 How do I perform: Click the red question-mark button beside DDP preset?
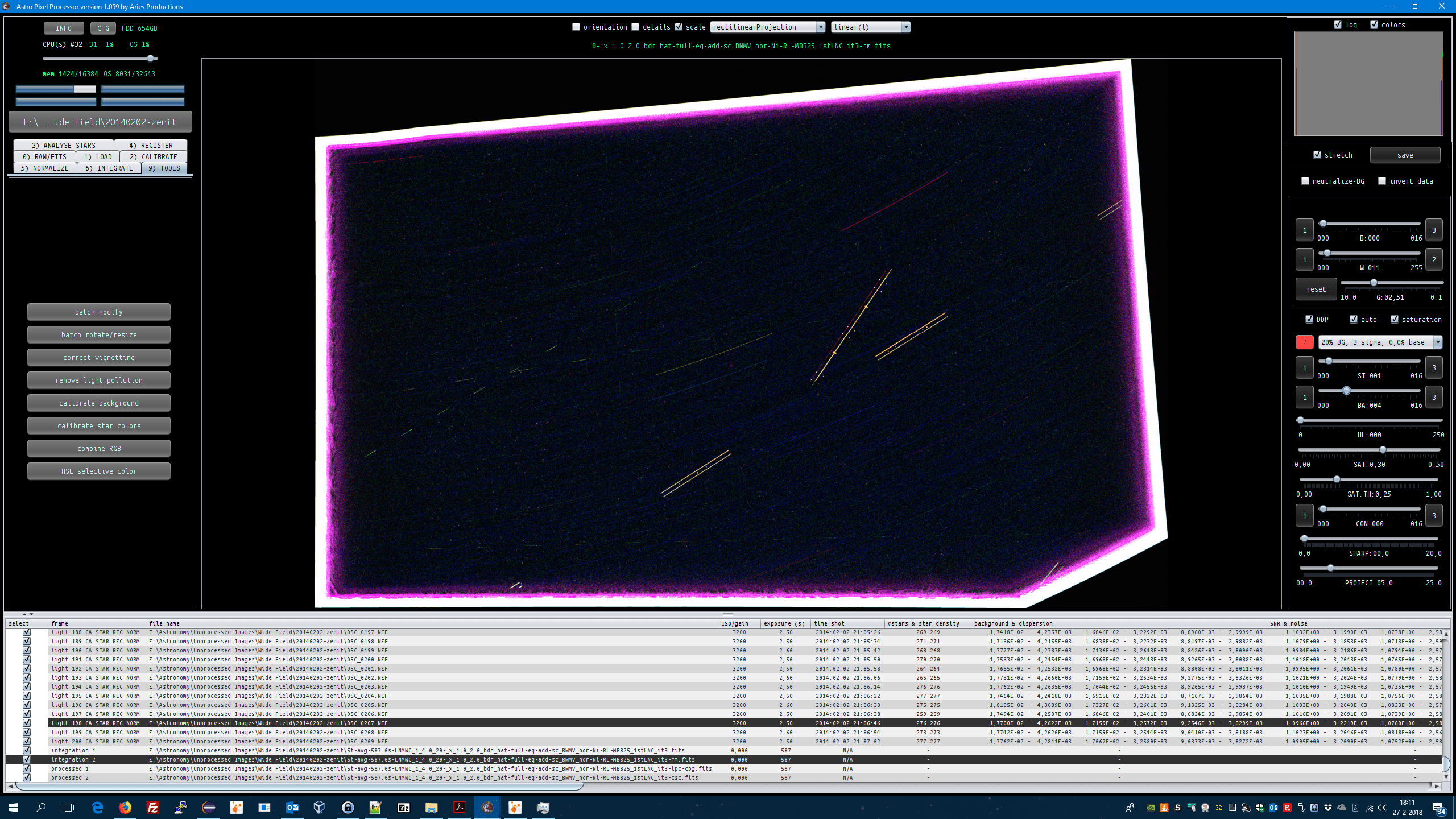tap(1304, 342)
